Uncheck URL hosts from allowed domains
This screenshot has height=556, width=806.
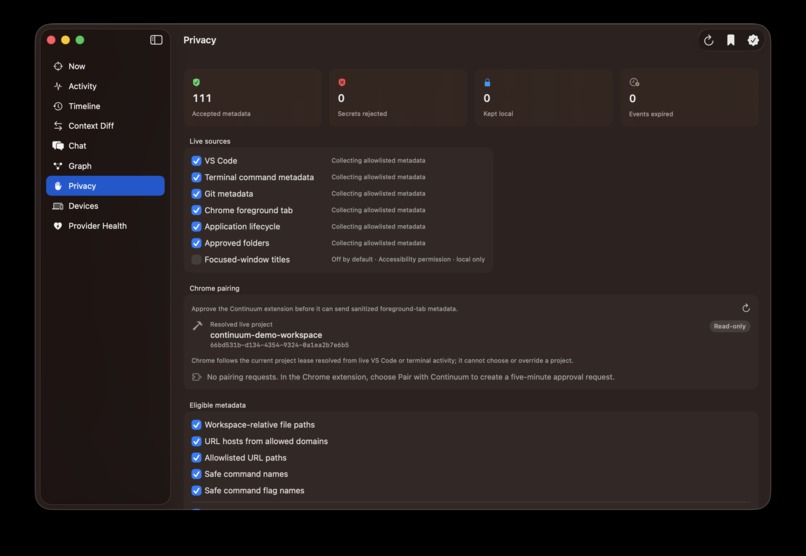[196, 441]
